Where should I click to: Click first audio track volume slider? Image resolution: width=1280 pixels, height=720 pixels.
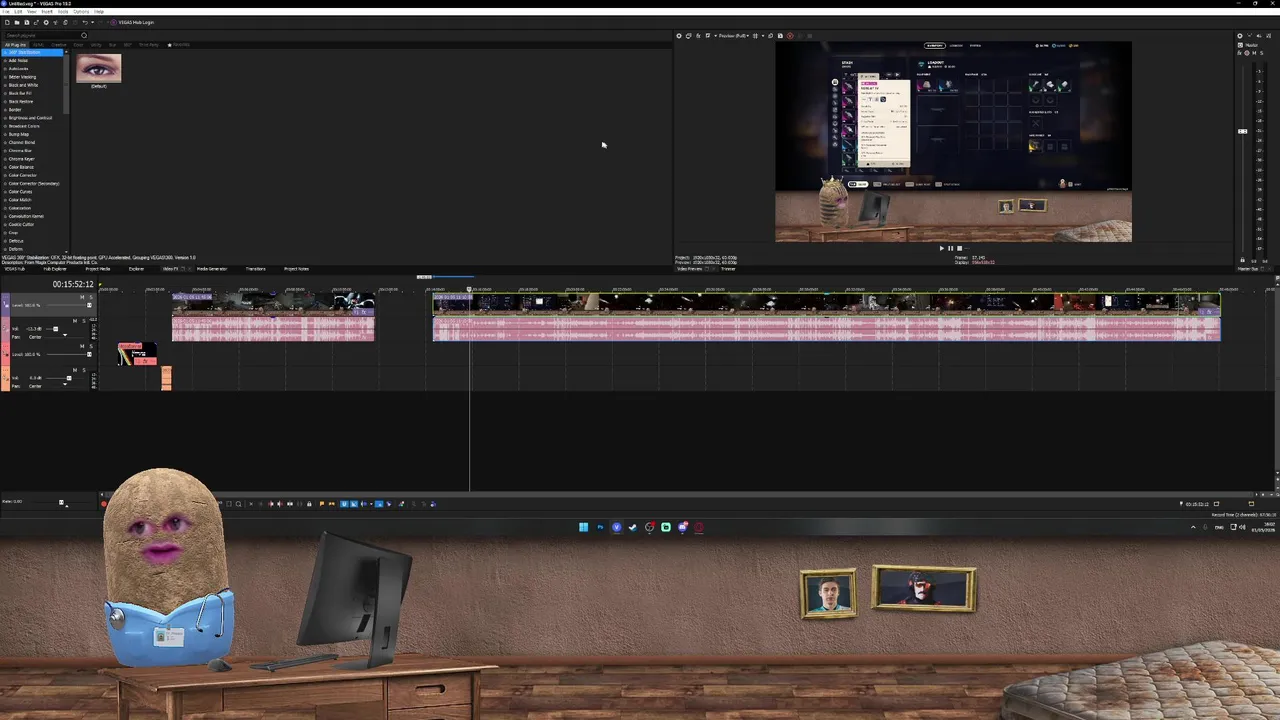(x=55, y=329)
